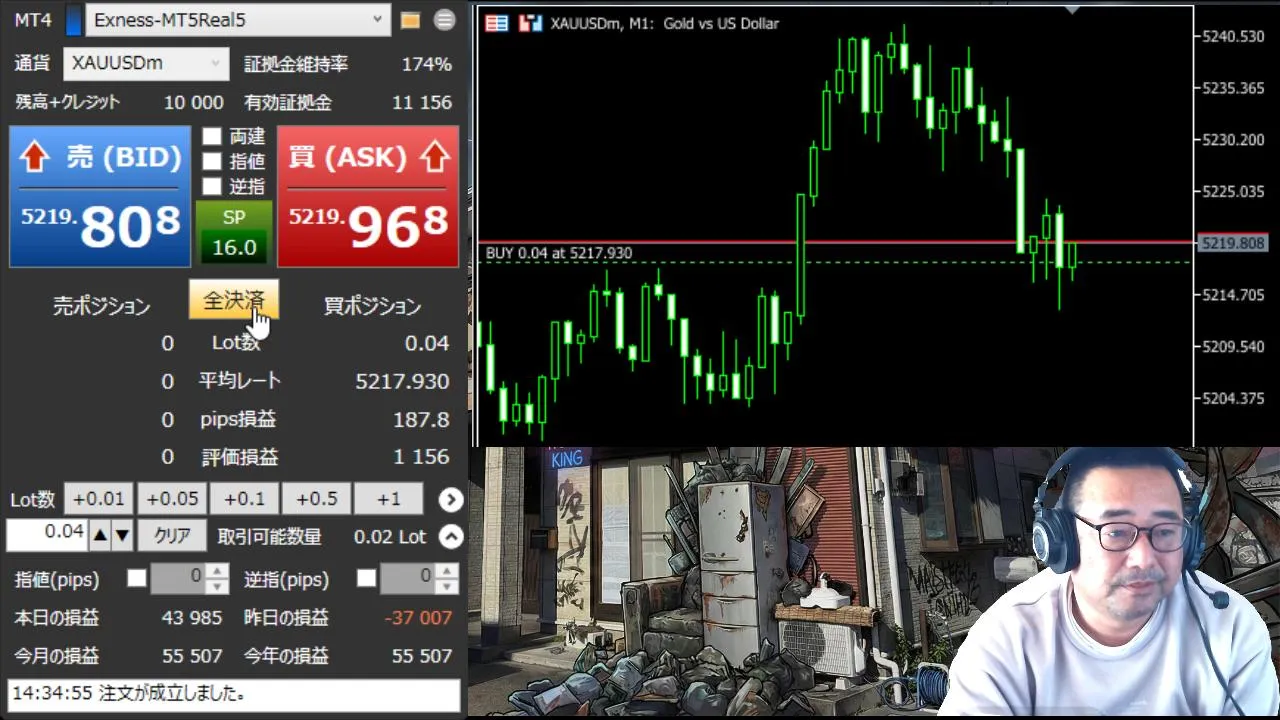Click the 残高+クレジット 10 000 value

194,103
